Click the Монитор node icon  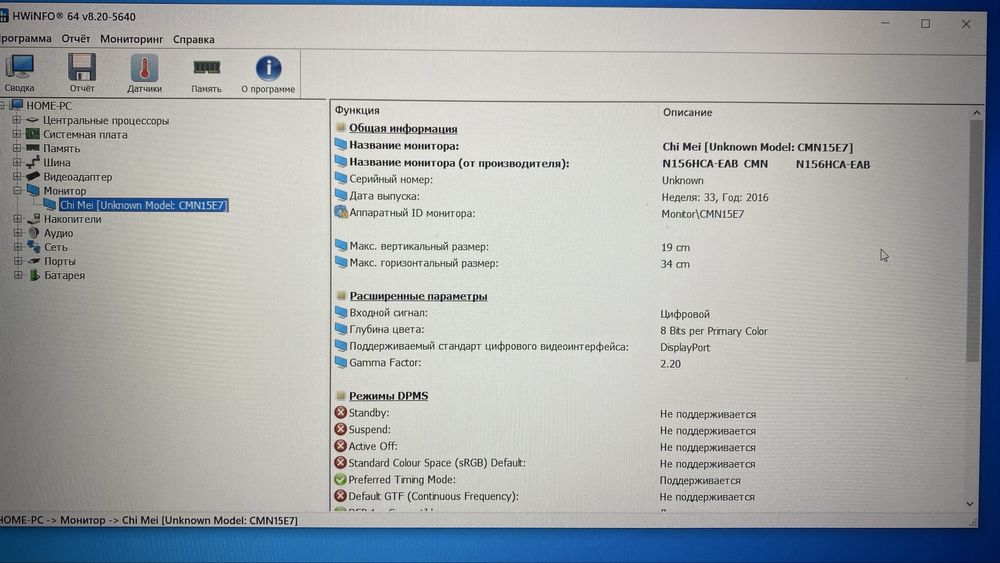pos(33,190)
